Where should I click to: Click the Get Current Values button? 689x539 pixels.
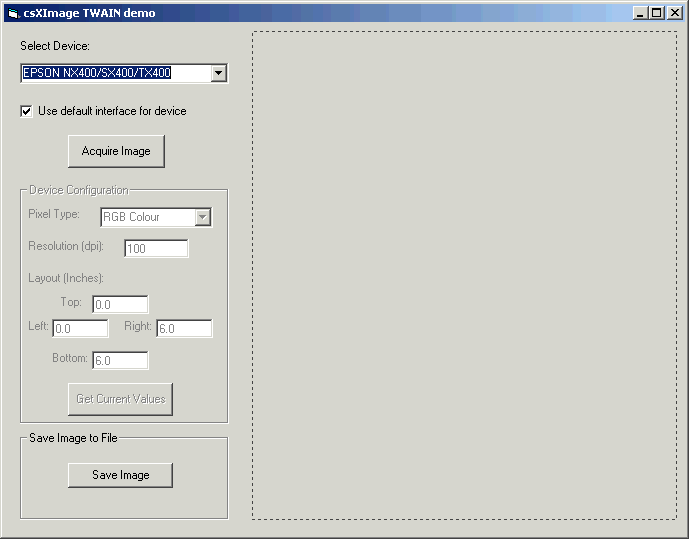click(x=121, y=399)
